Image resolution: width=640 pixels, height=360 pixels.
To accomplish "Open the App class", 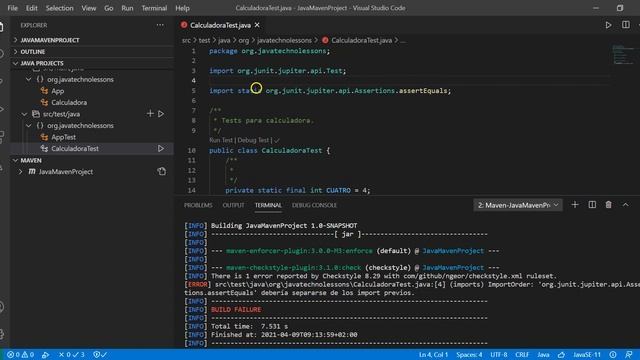I will click(x=58, y=91).
